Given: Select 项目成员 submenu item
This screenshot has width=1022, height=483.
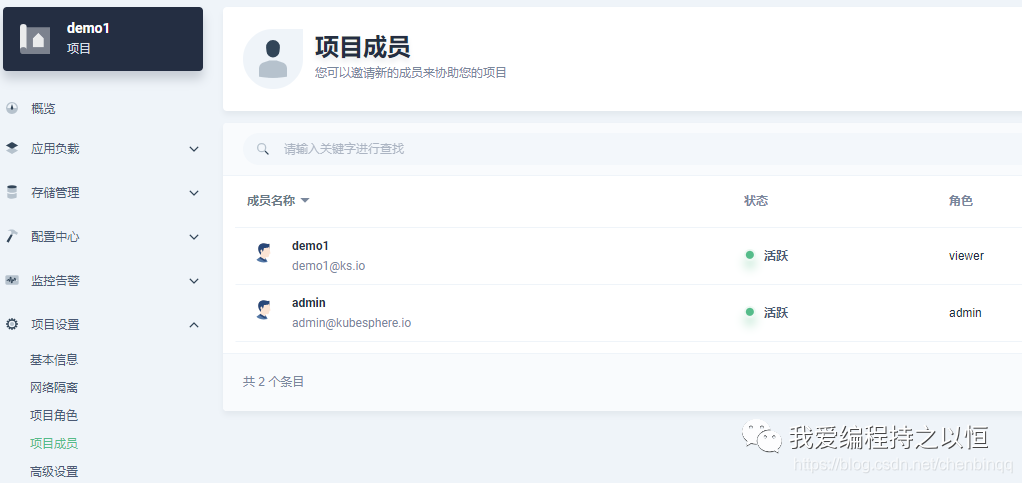Looking at the screenshot, I should click(x=54, y=443).
